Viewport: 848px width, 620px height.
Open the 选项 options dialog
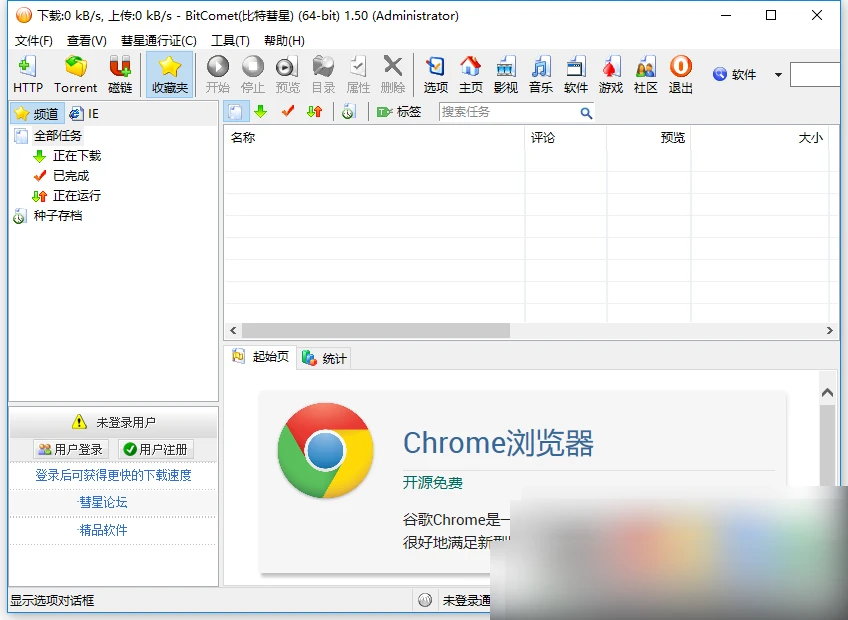pos(435,72)
